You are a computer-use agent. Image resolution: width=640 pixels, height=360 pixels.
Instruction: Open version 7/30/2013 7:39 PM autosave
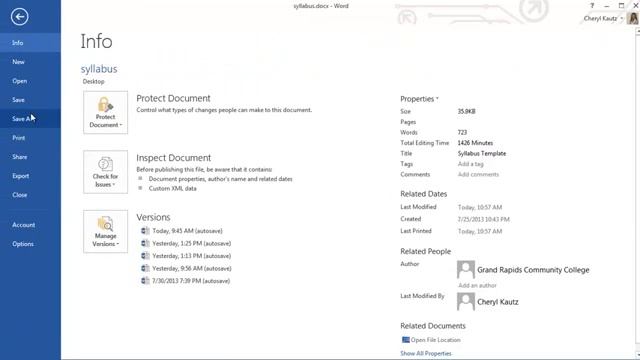point(185,281)
